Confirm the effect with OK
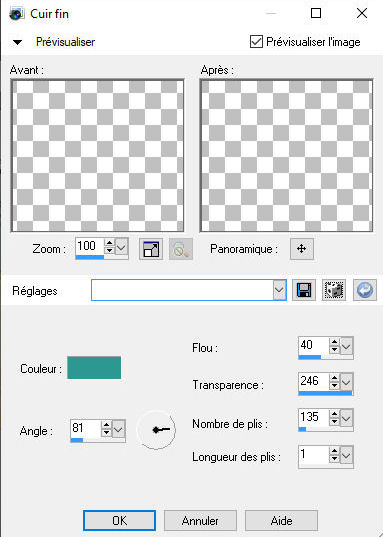Image resolution: width=383 pixels, height=537 pixels. (x=119, y=521)
